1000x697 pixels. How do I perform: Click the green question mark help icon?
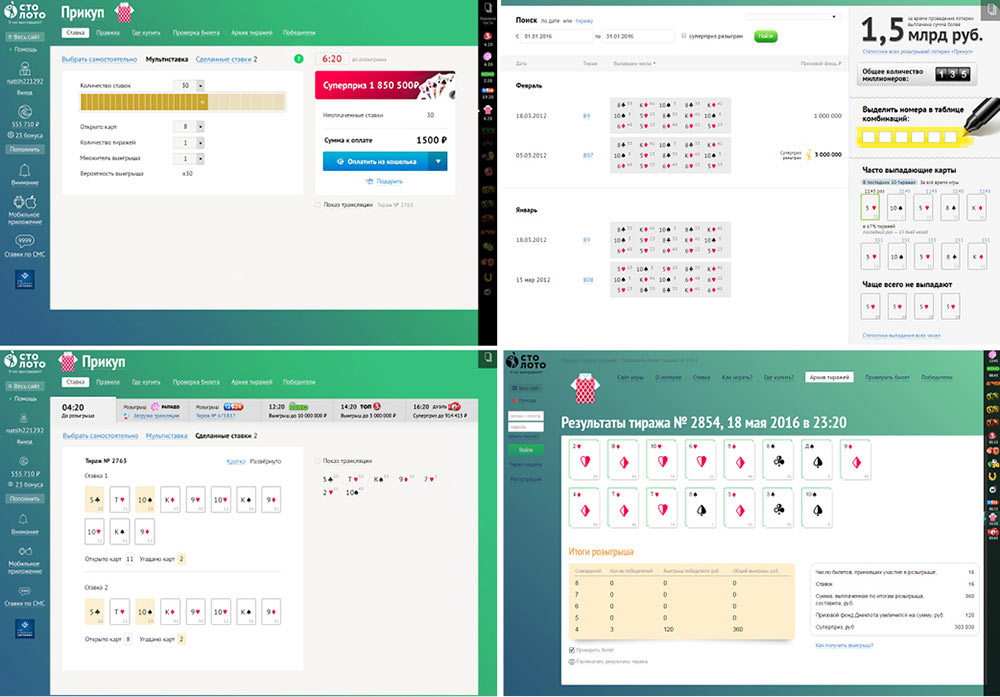tap(298, 60)
